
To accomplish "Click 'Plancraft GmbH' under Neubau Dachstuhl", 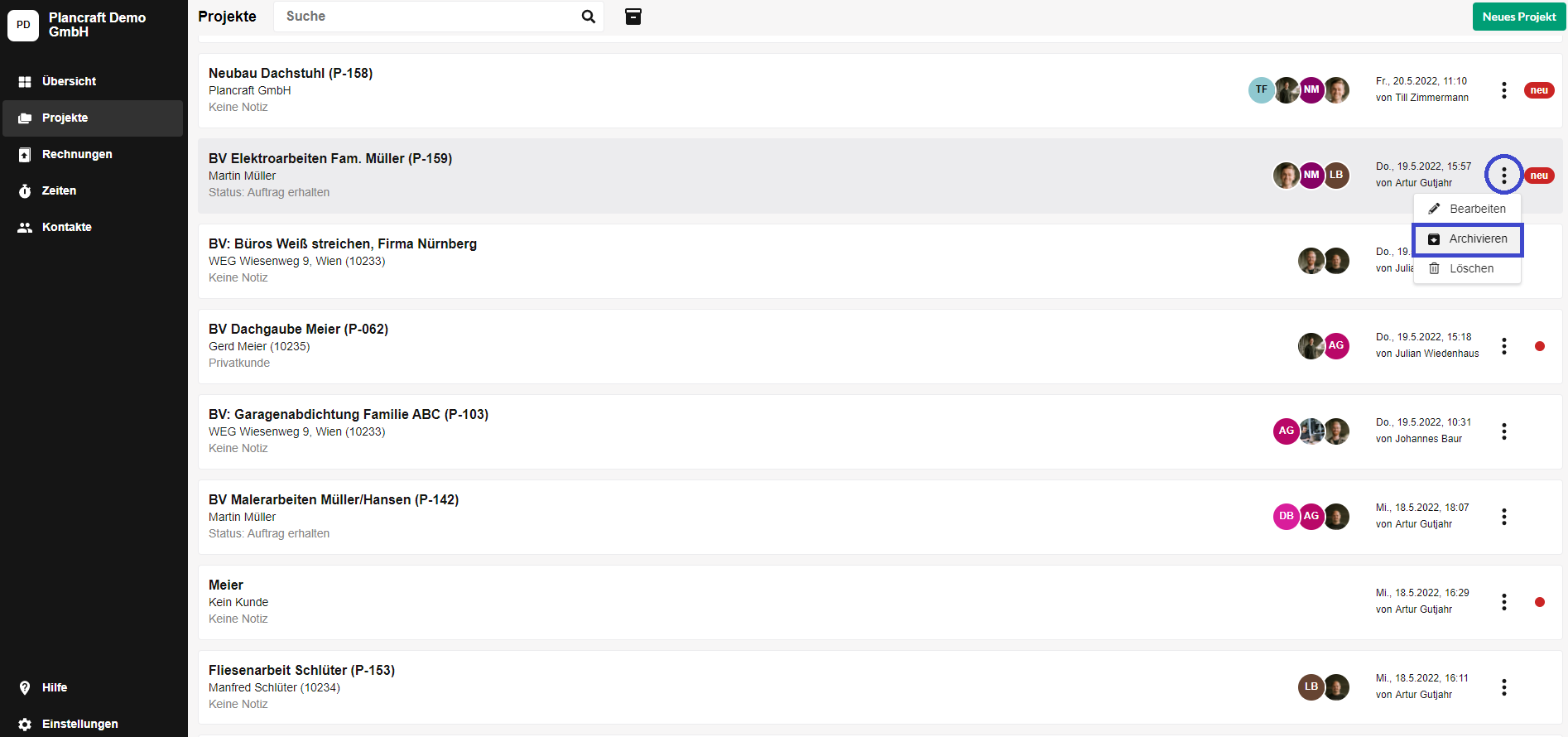I will (x=249, y=90).
